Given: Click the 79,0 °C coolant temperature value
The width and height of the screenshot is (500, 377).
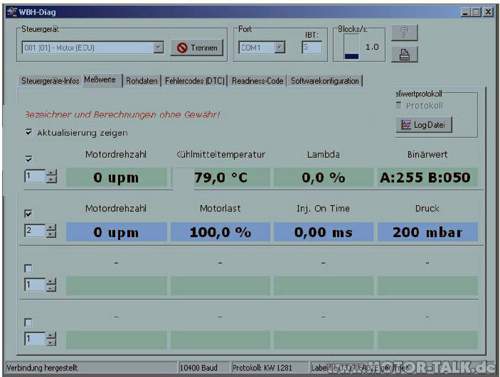Looking at the screenshot, I should pos(220,177).
